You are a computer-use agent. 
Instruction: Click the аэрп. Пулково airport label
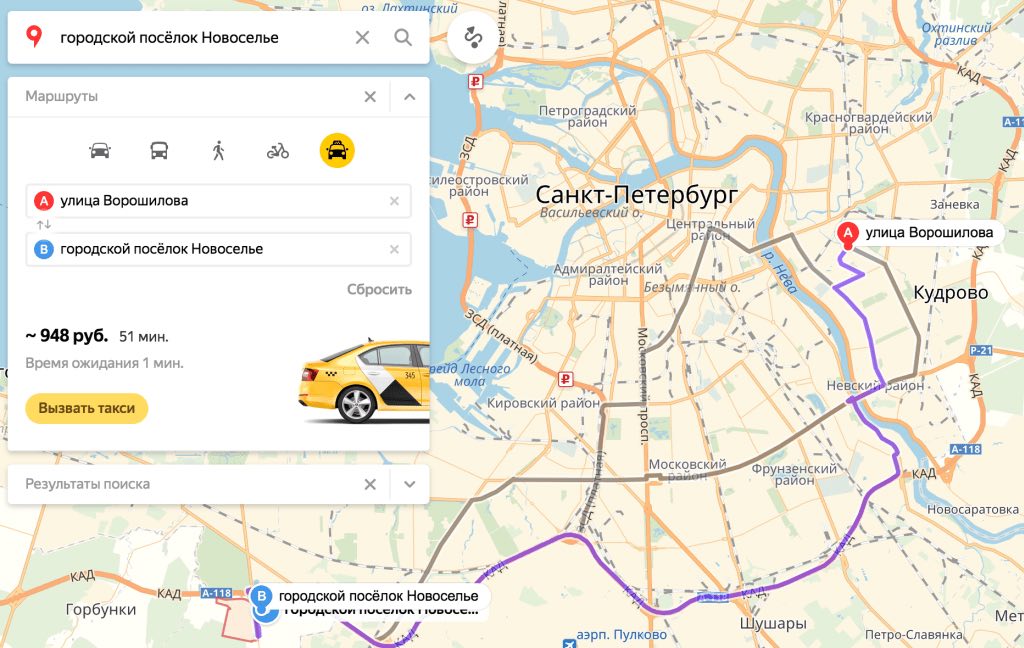(x=621, y=634)
